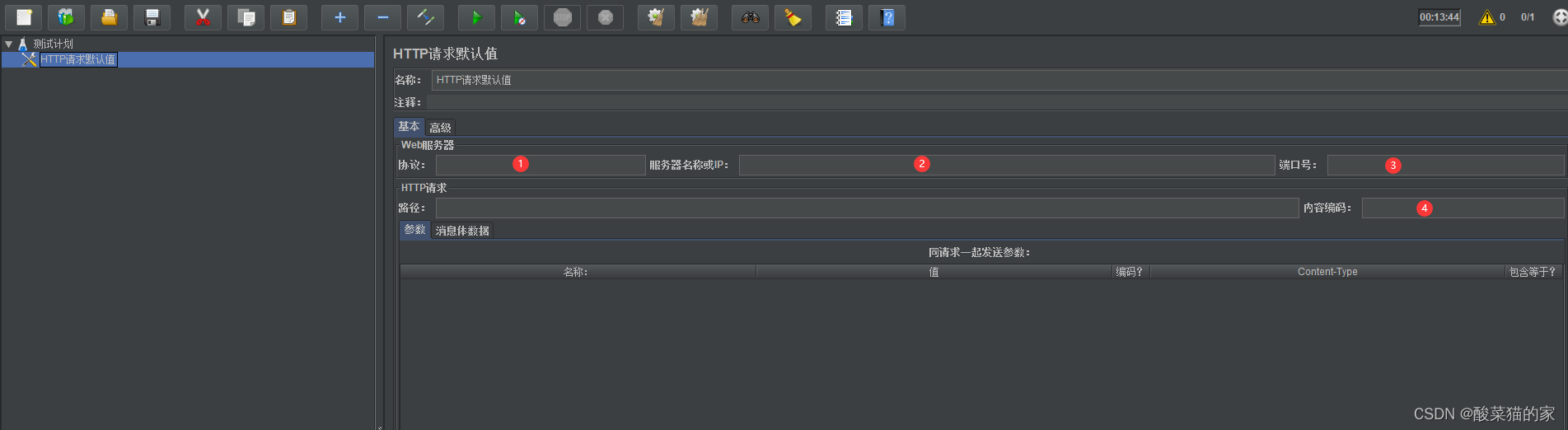Save the test plan with the disk icon

(x=152, y=17)
